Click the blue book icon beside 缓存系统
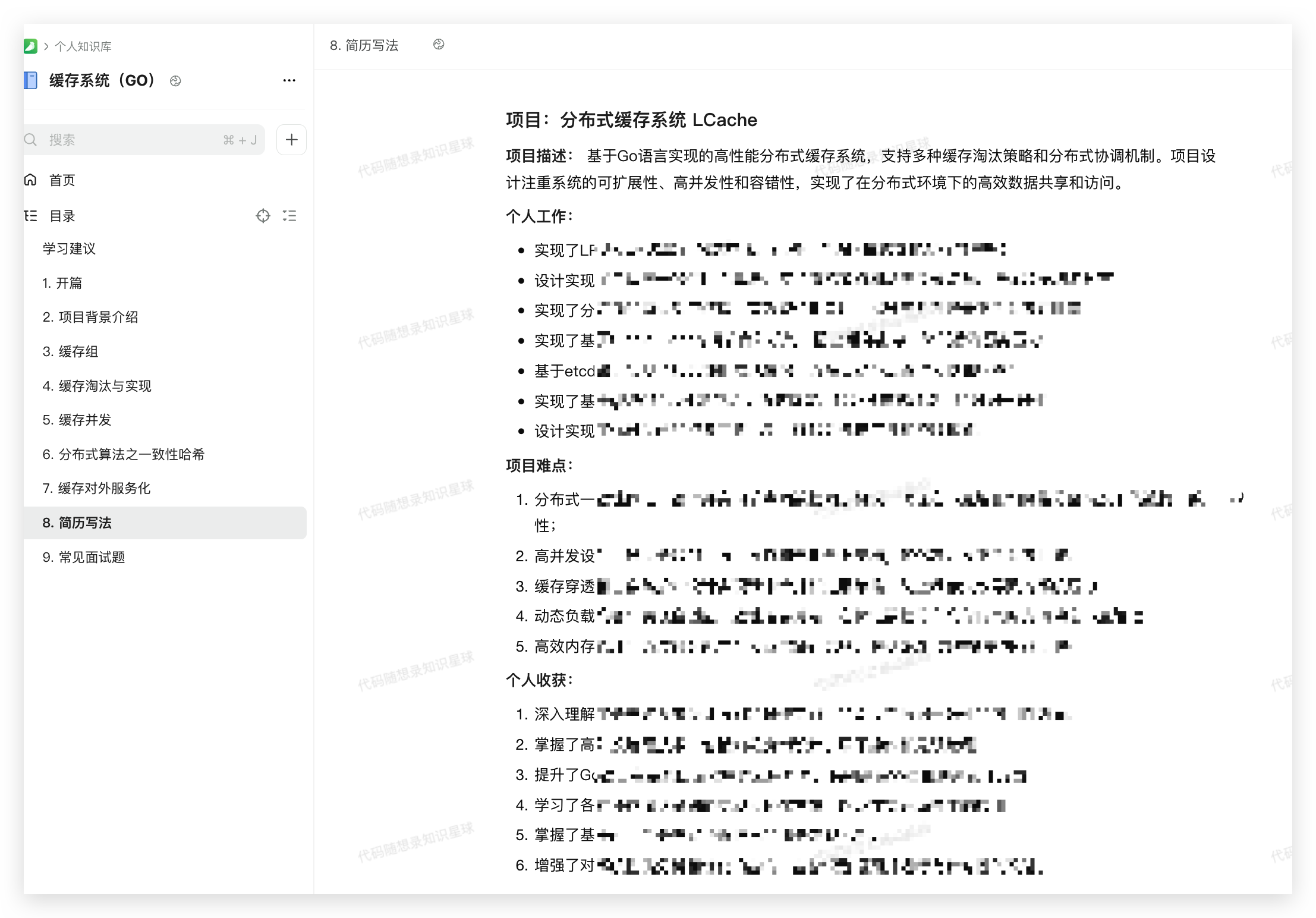Image resolution: width=1316 pixels, height=918 pixels. (x=30, y=80)
